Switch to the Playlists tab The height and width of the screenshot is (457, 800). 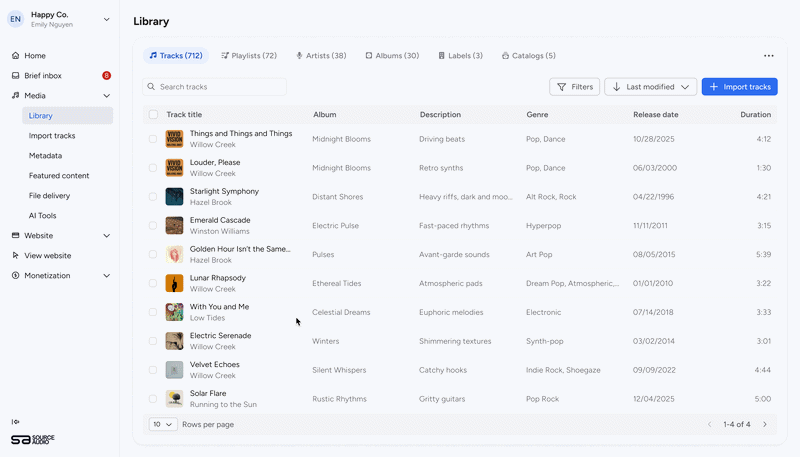tap(249, 56)
